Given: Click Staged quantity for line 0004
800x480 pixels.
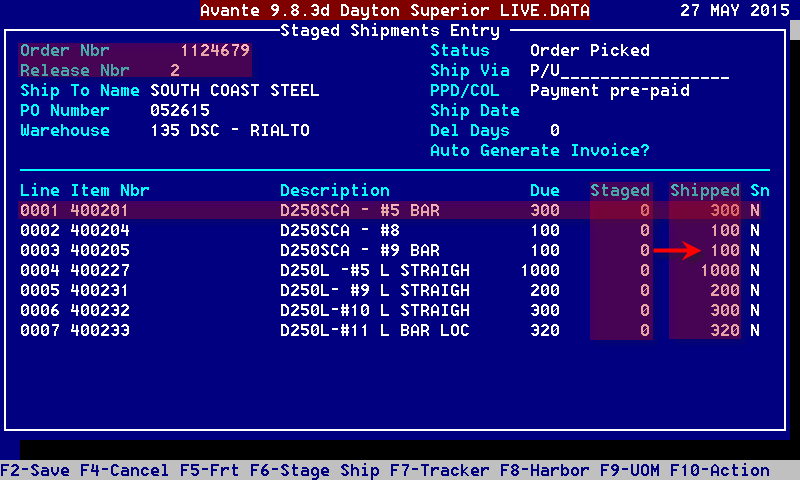Looking at the screenshot, I should click(x=644, y=270).
